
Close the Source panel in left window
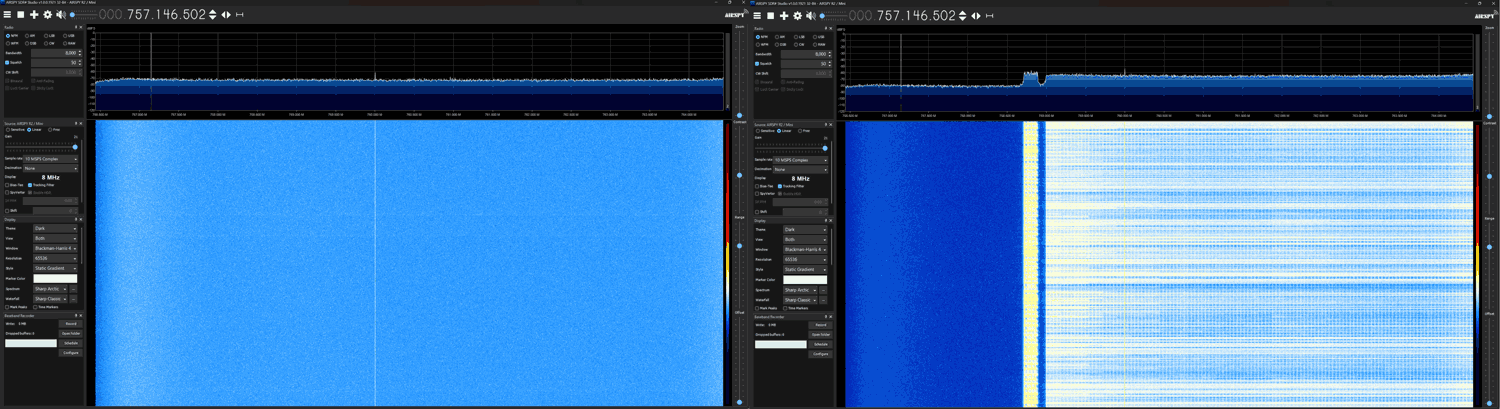coord(81,124)
